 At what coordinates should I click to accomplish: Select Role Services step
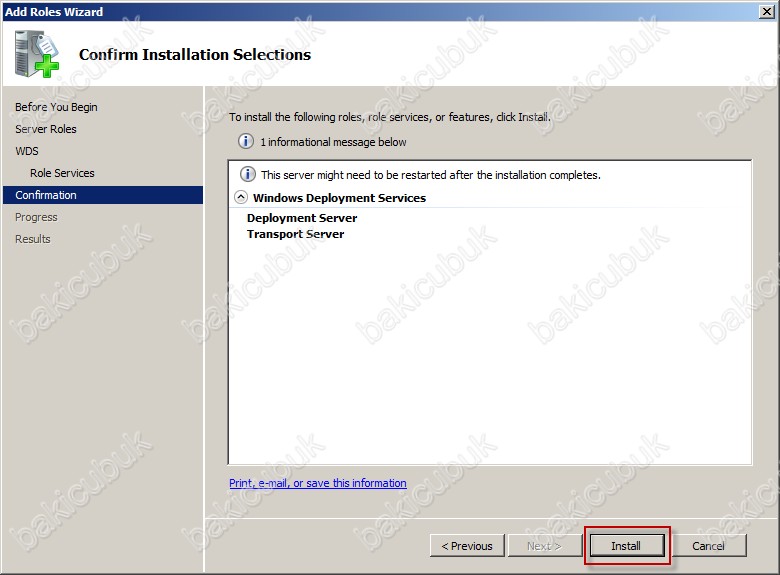click(62, 173)
